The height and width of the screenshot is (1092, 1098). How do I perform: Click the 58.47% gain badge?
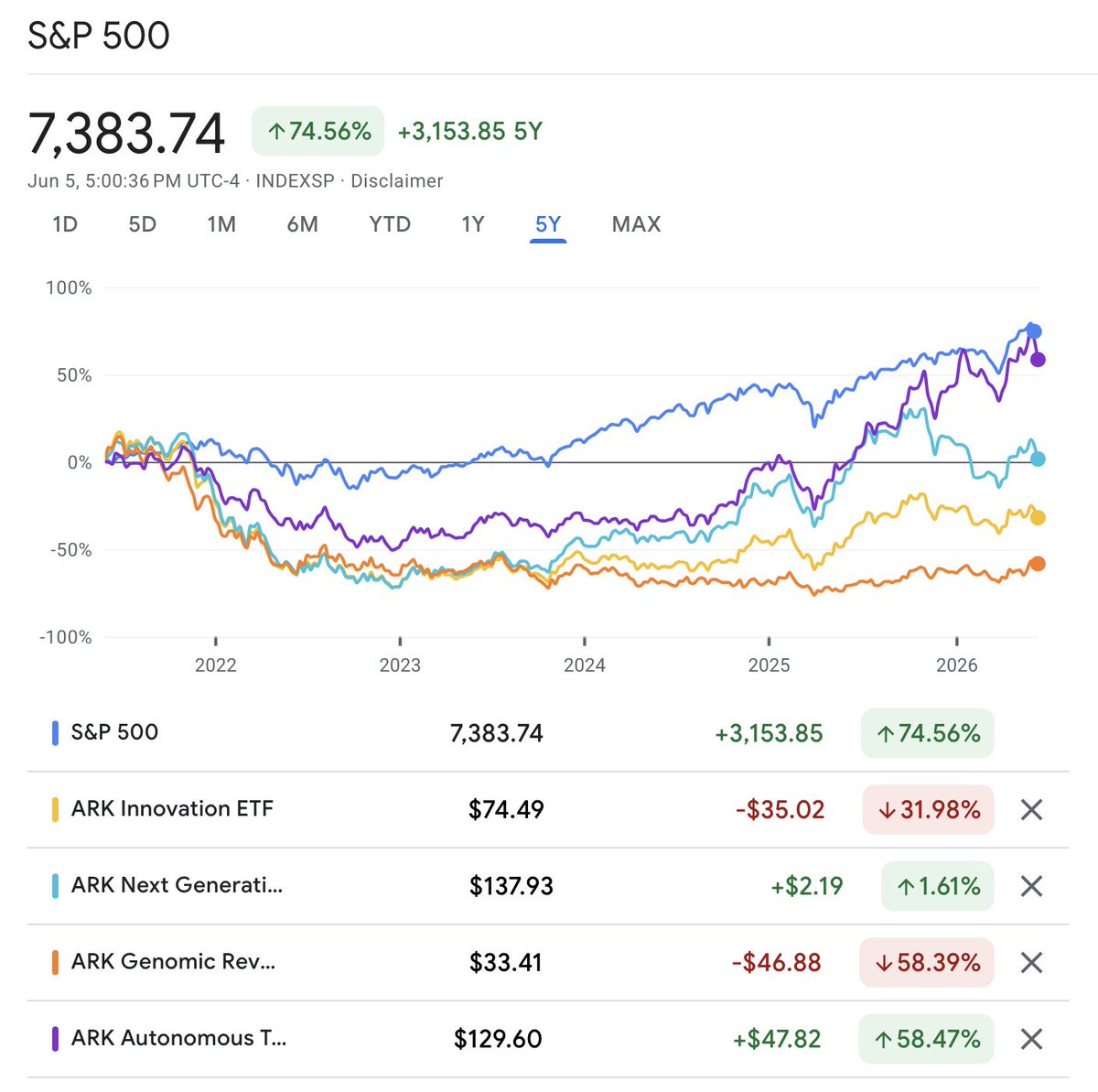[927, 1039]
